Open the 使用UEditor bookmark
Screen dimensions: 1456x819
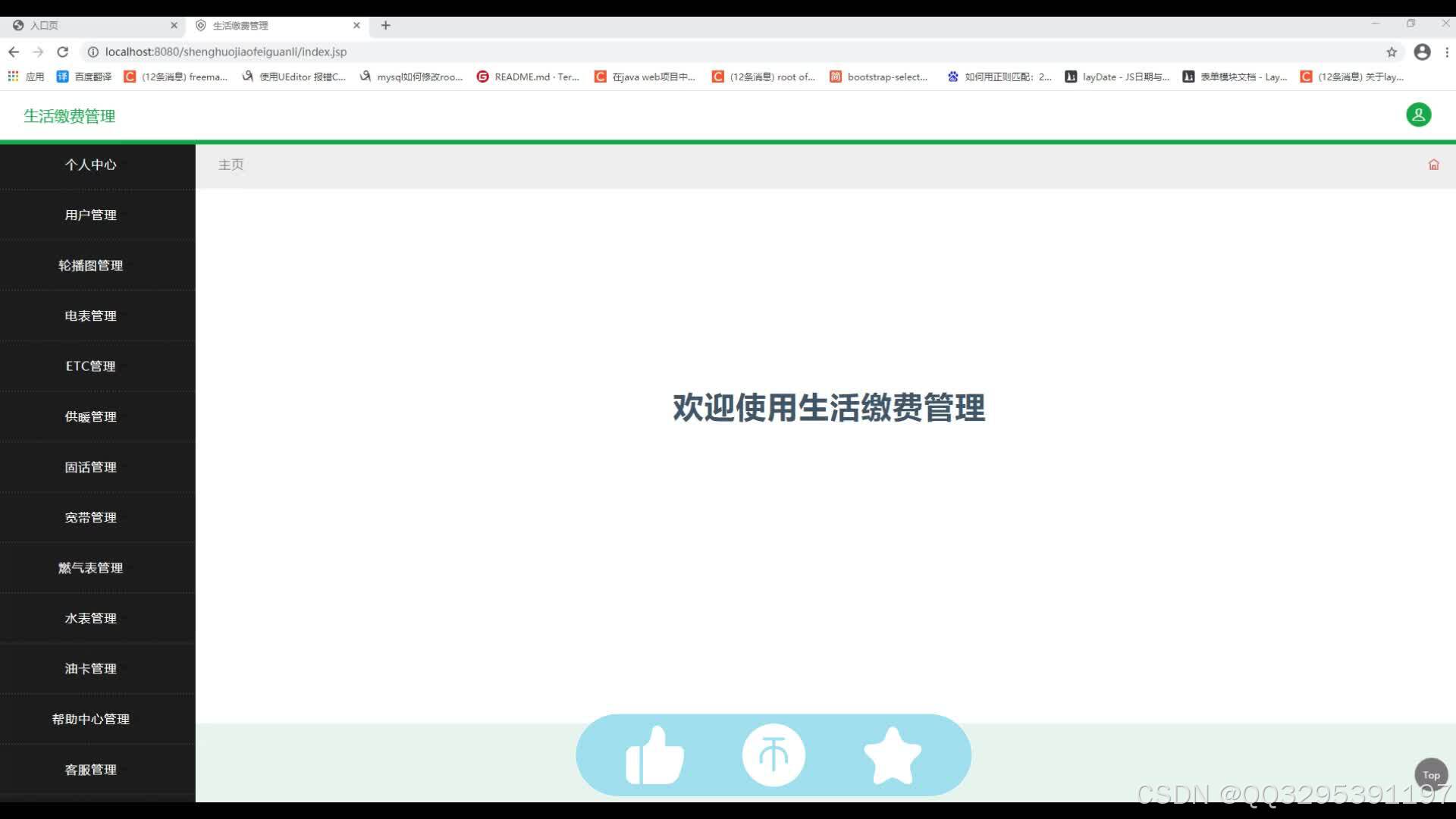(x=293, y=77)
